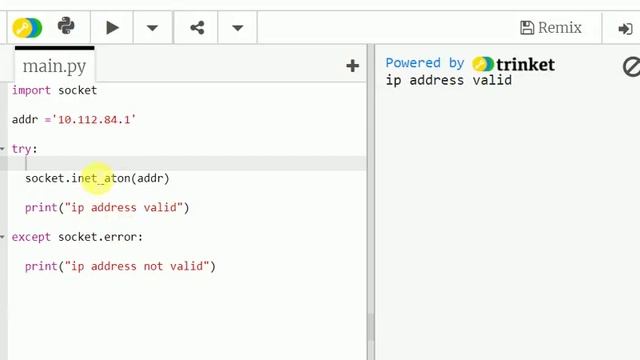
Task: Add a new file with plus icon
Action: pos(352,66)
